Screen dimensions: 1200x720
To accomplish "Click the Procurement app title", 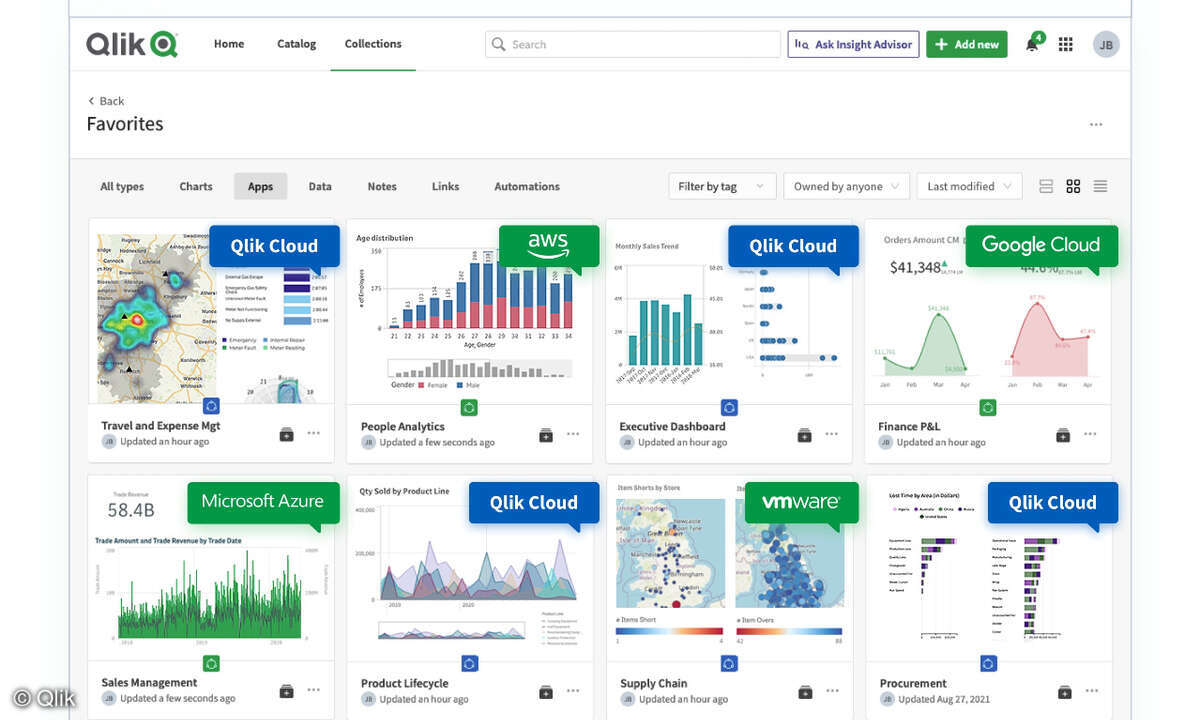I will point(912,684).
